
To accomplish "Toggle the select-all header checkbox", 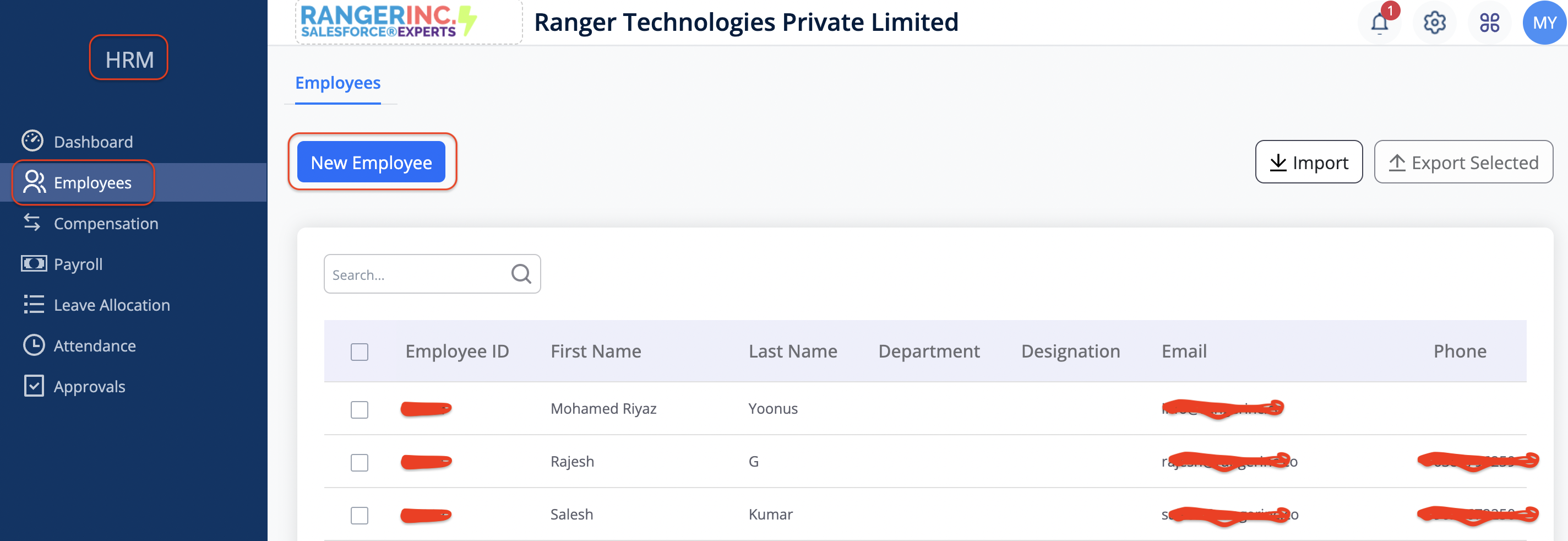I will [x=359, y=351].
